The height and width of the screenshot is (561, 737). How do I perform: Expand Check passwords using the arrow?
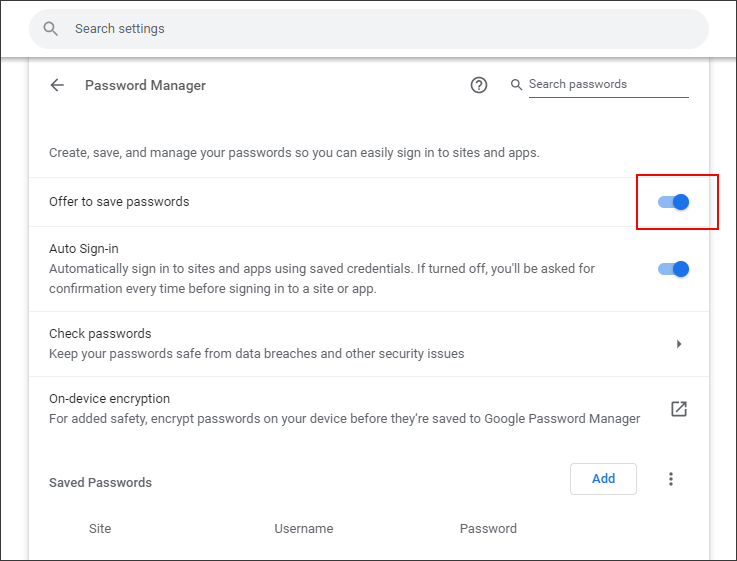(679, 344)
